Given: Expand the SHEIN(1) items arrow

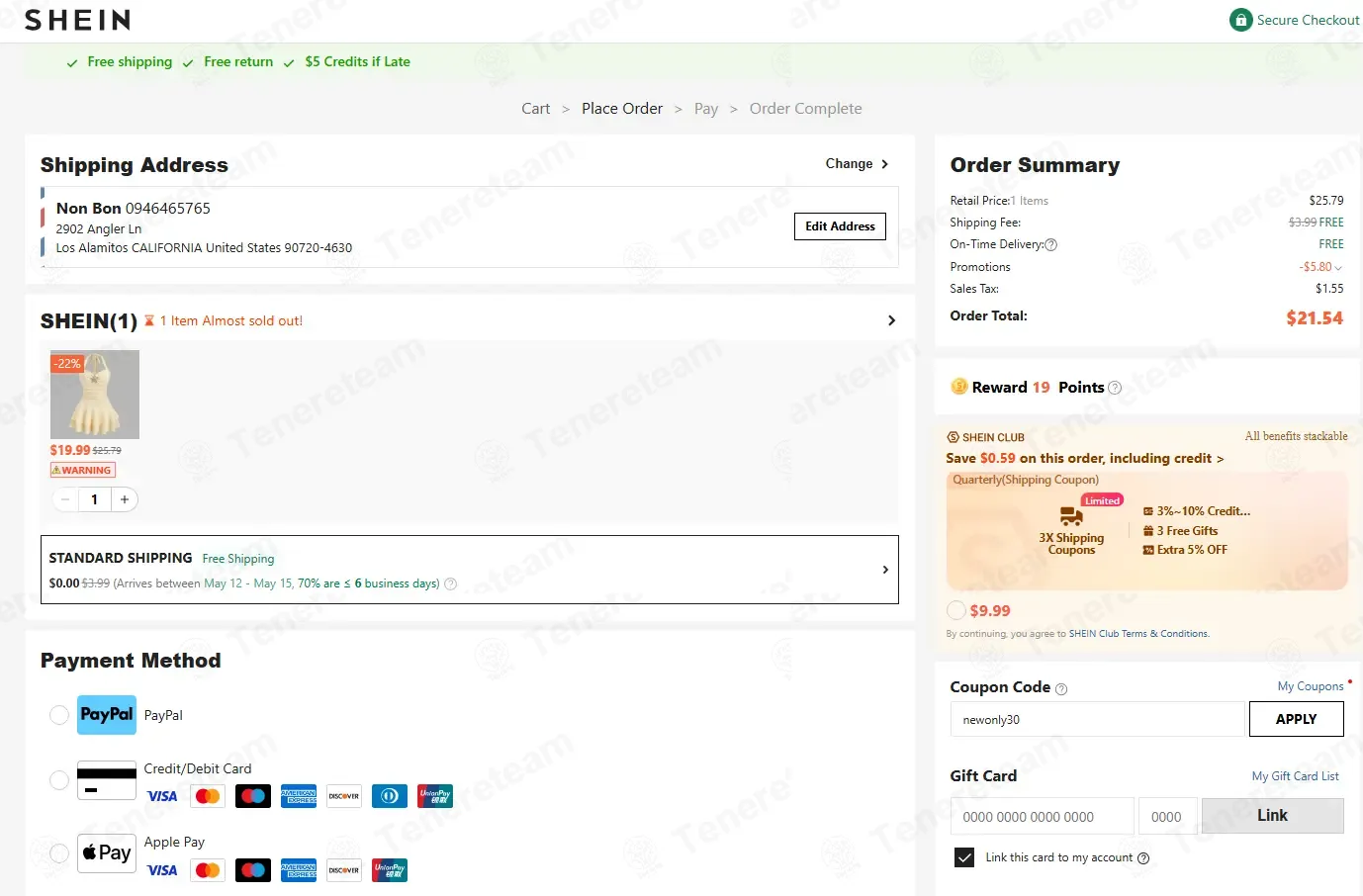Looking at the screenshot, I should 891,320.
